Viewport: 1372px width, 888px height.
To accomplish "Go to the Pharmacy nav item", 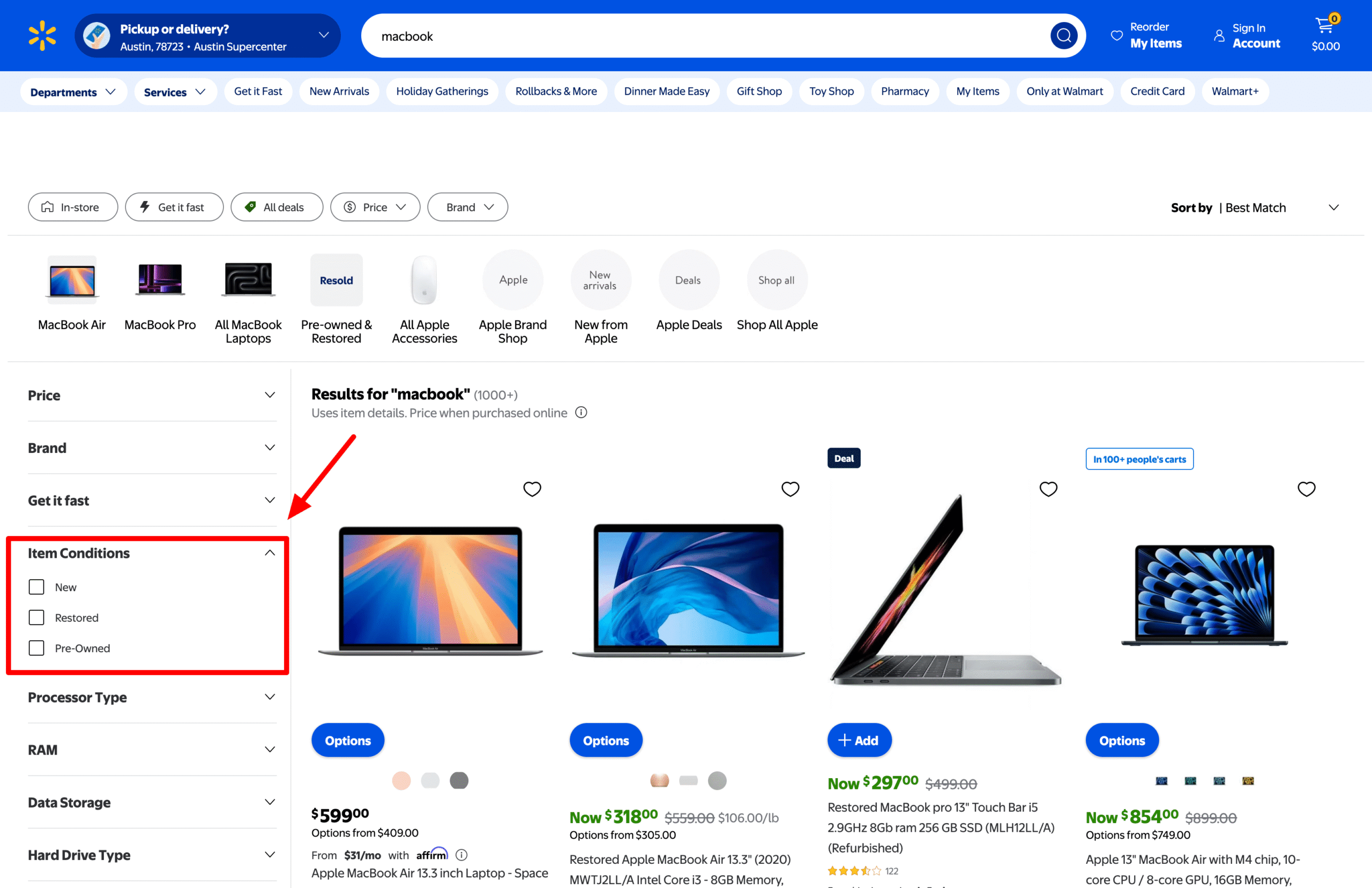I will point(904,91).
